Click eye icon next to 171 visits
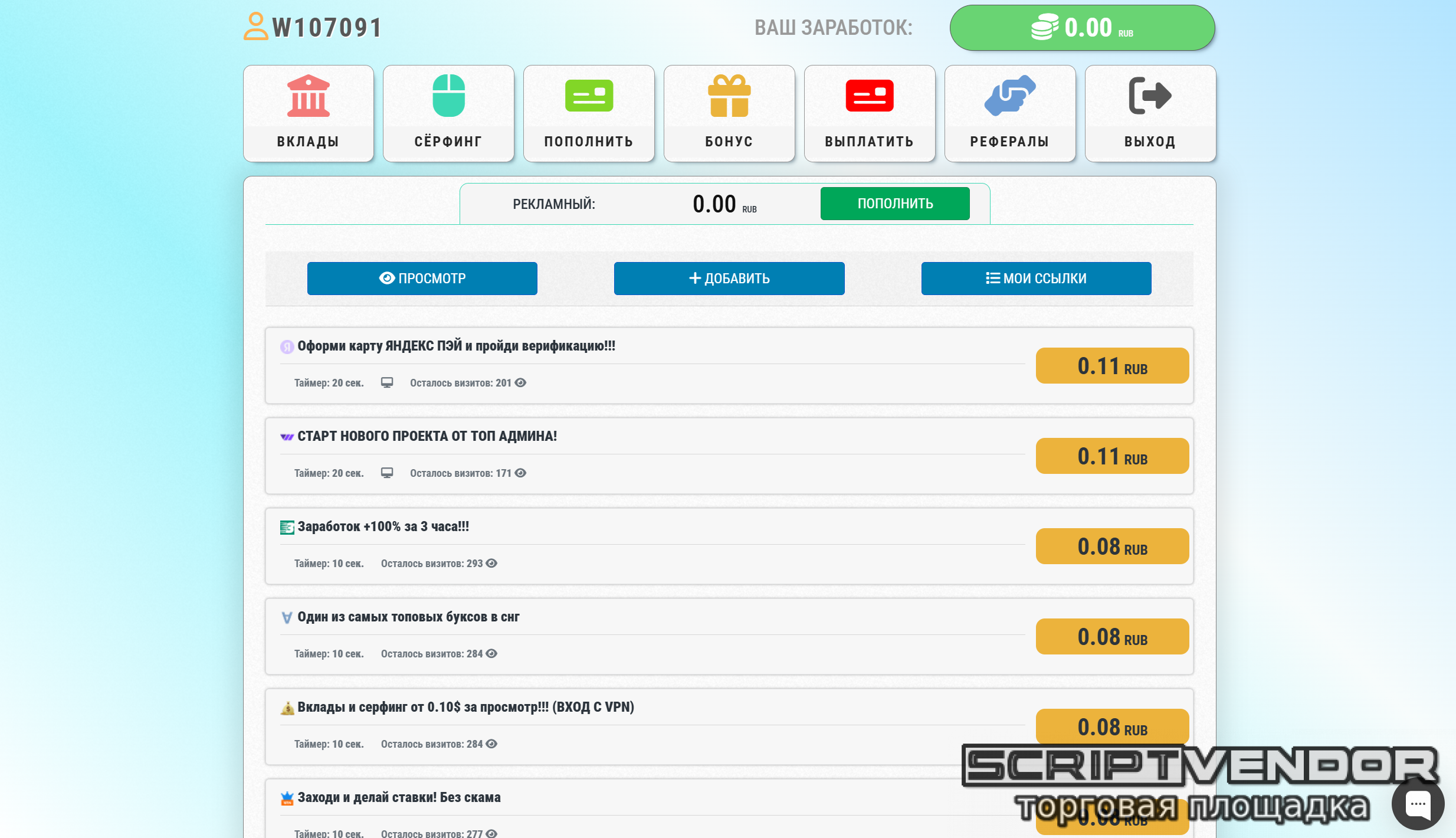 pyautogui.click(x=520, y=473)
